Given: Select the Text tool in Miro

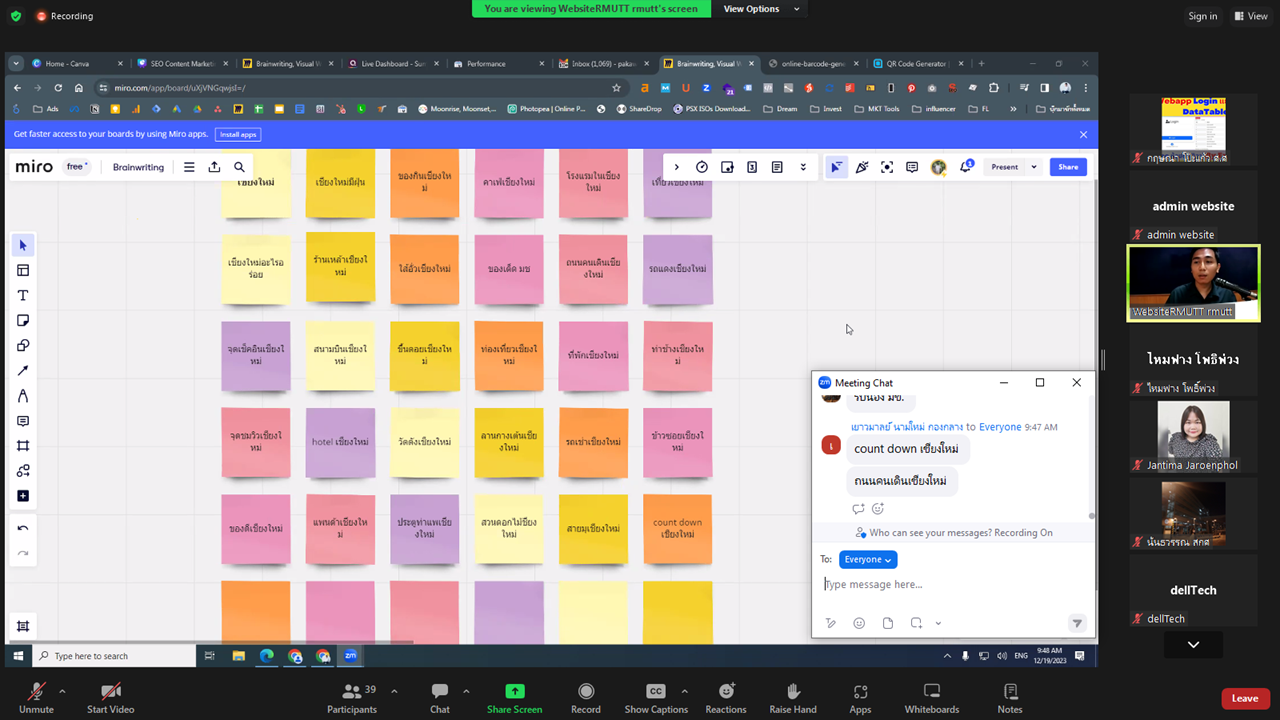Looking at the screenshot, I should (23, 295).
